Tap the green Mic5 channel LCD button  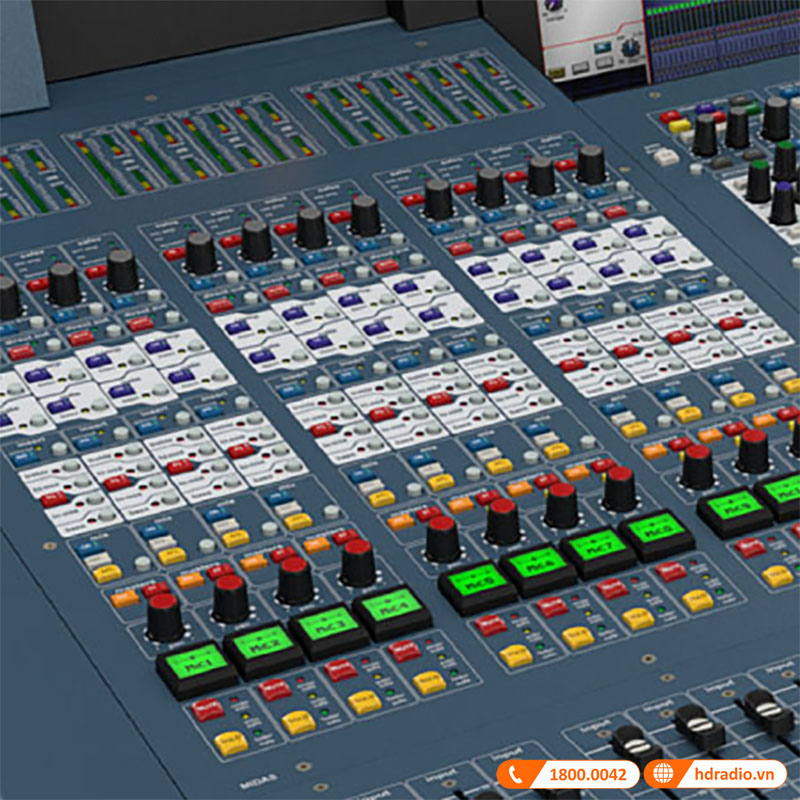[476, 579]
